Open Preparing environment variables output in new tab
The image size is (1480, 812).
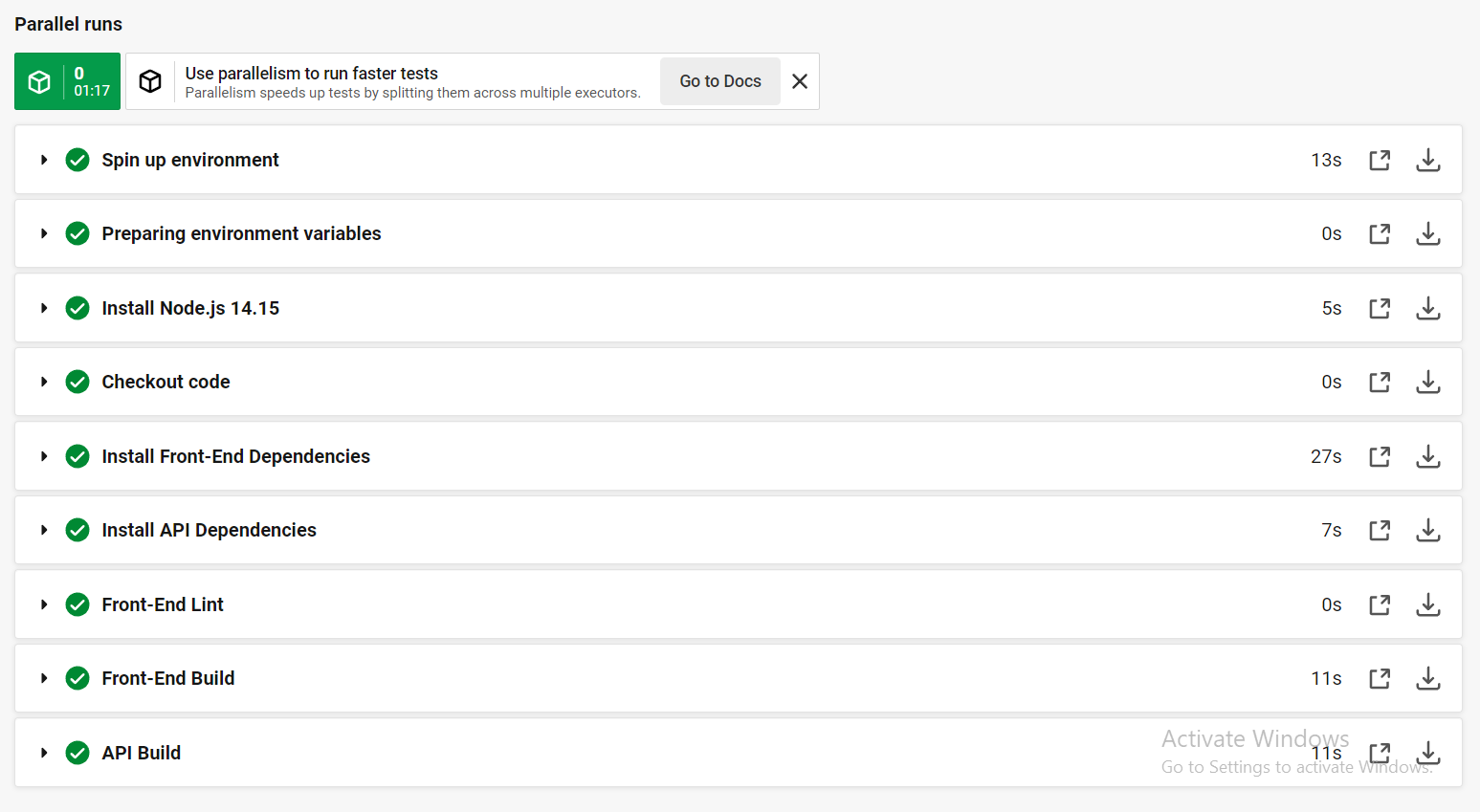pos(1380,233)
